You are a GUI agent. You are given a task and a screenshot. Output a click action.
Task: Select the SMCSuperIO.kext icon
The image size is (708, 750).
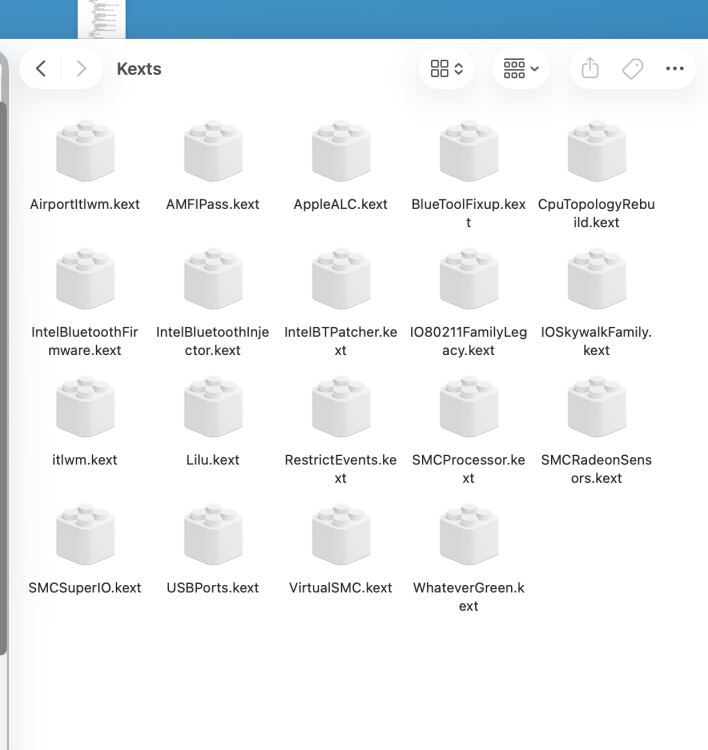pos(85,534)
